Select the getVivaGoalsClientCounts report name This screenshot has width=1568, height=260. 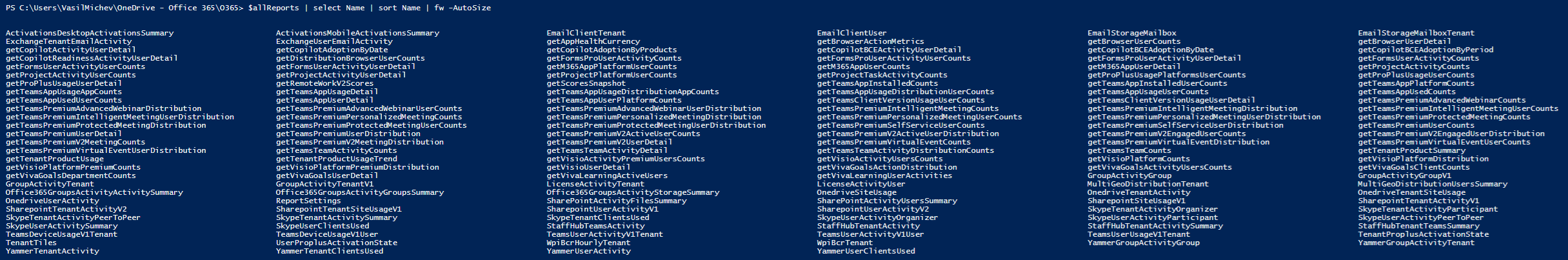pyautogui.click(x=1413, y=167)
